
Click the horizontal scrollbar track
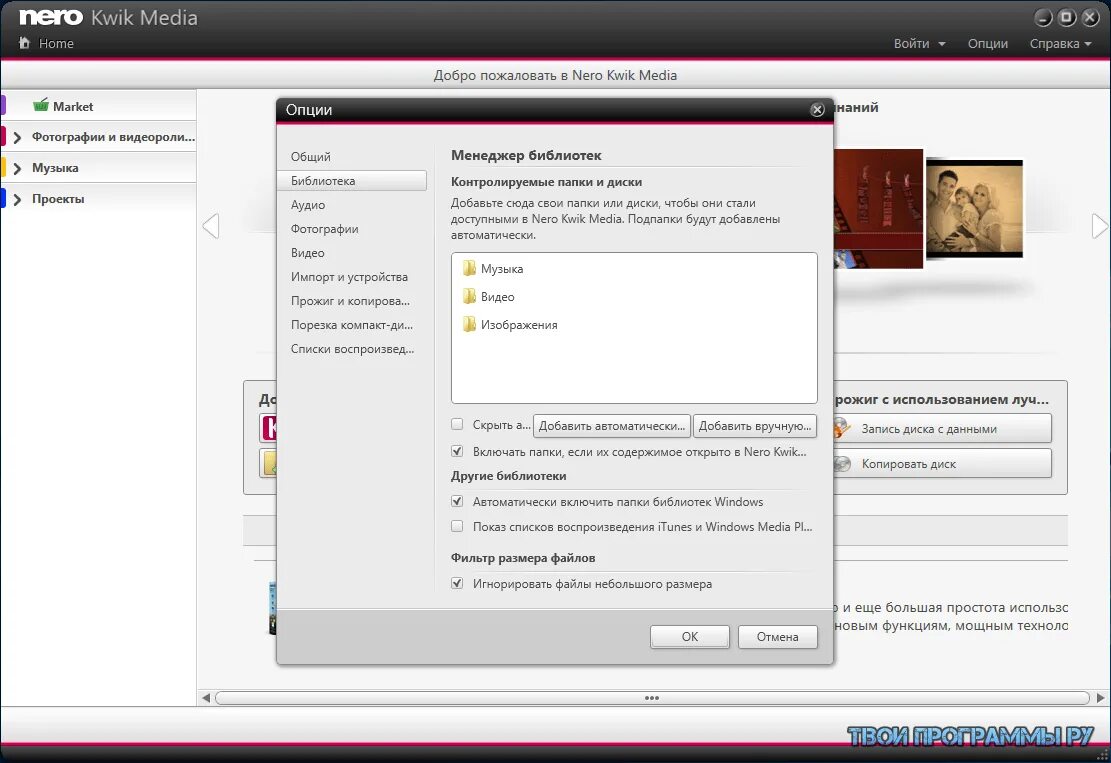tap(652, 698)
